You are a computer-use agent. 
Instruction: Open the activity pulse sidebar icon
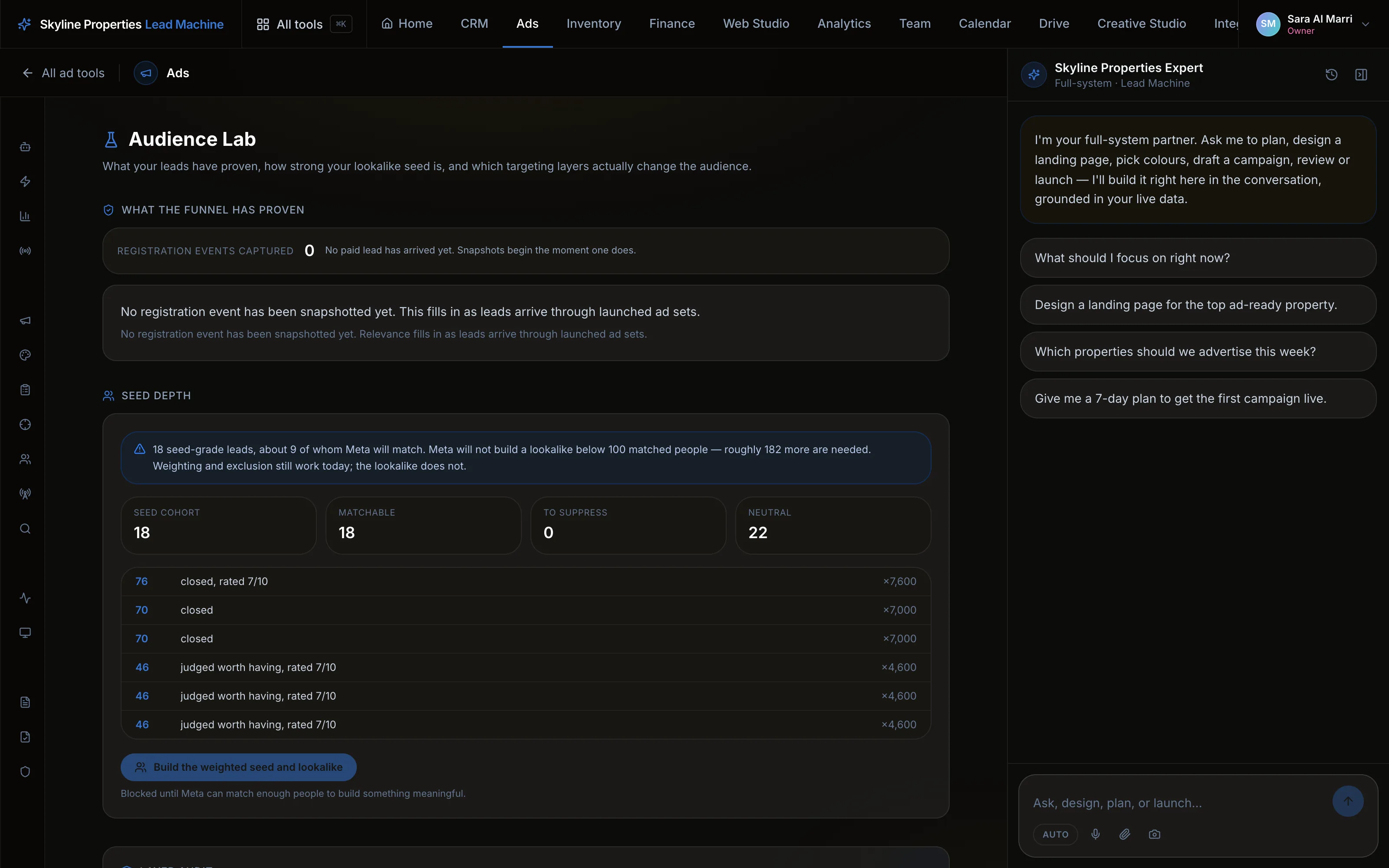point(25,598)
